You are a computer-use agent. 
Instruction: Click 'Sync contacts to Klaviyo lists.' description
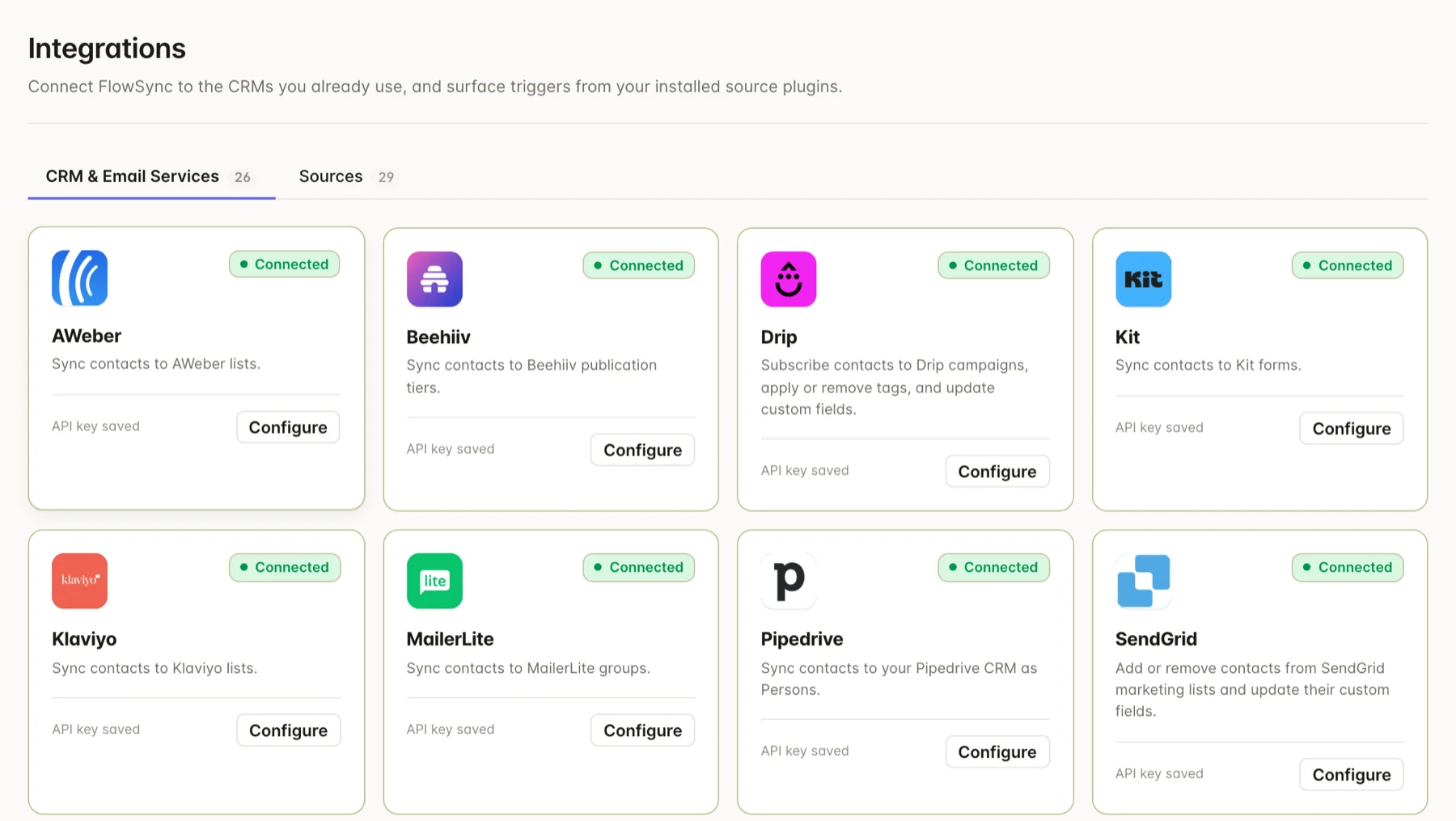tap(154, 668)
